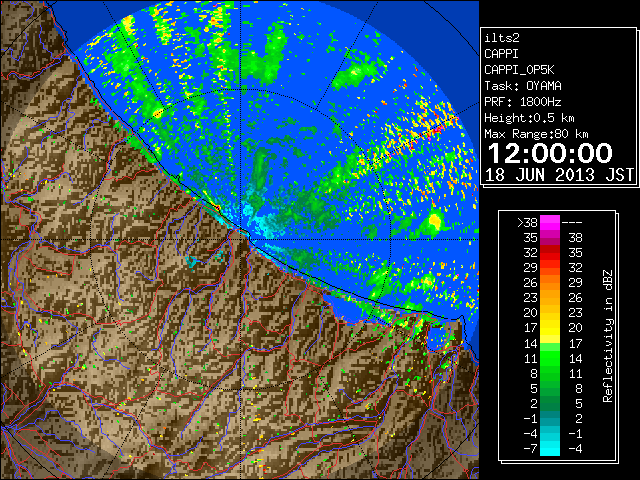Click the 'ilts2' label in info box
640x480 pixels.
502,38
